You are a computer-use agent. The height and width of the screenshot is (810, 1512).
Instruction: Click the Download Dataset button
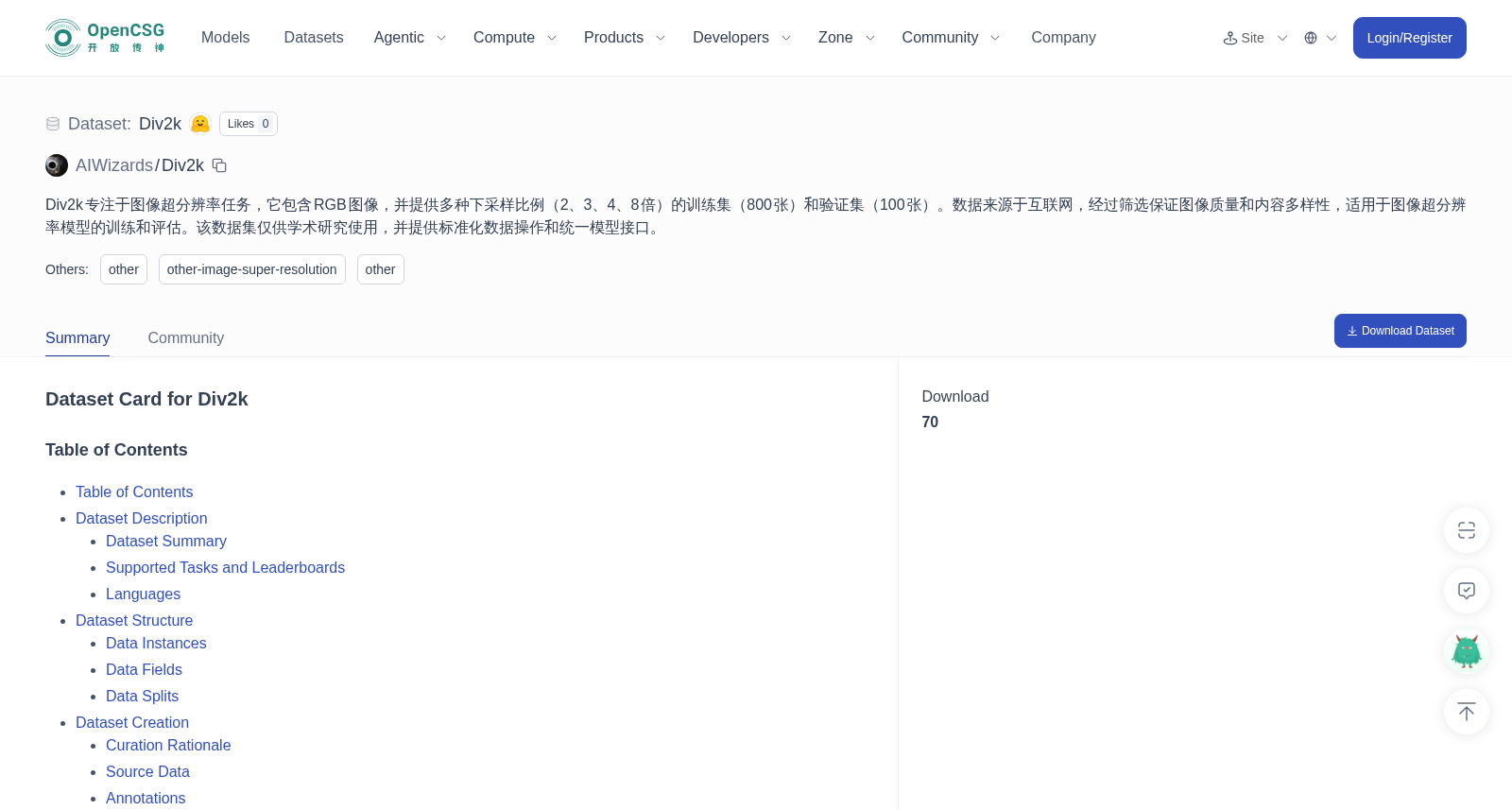pyautogui.click(x=1400, y=331)
